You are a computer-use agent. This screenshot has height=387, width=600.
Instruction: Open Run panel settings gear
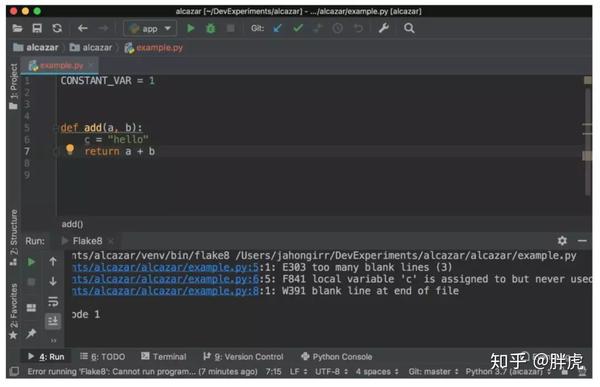tap(562, 241)
